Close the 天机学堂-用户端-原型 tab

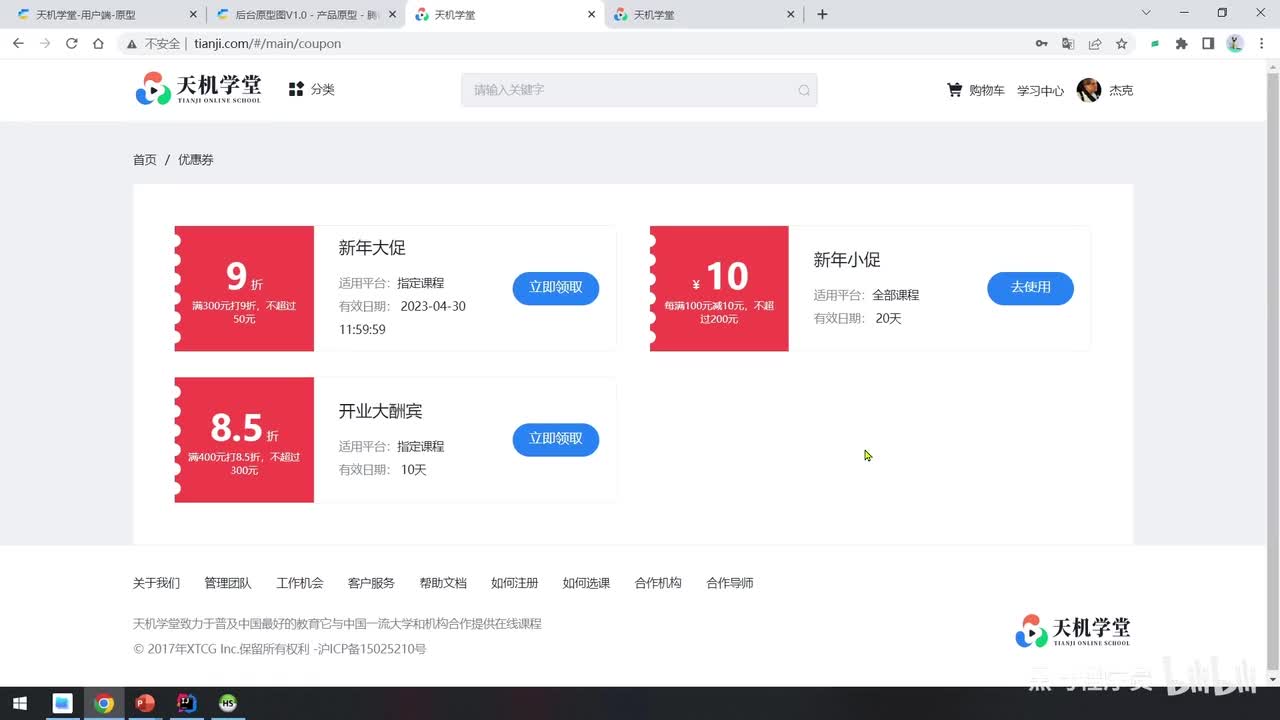(x=193, y=15)
